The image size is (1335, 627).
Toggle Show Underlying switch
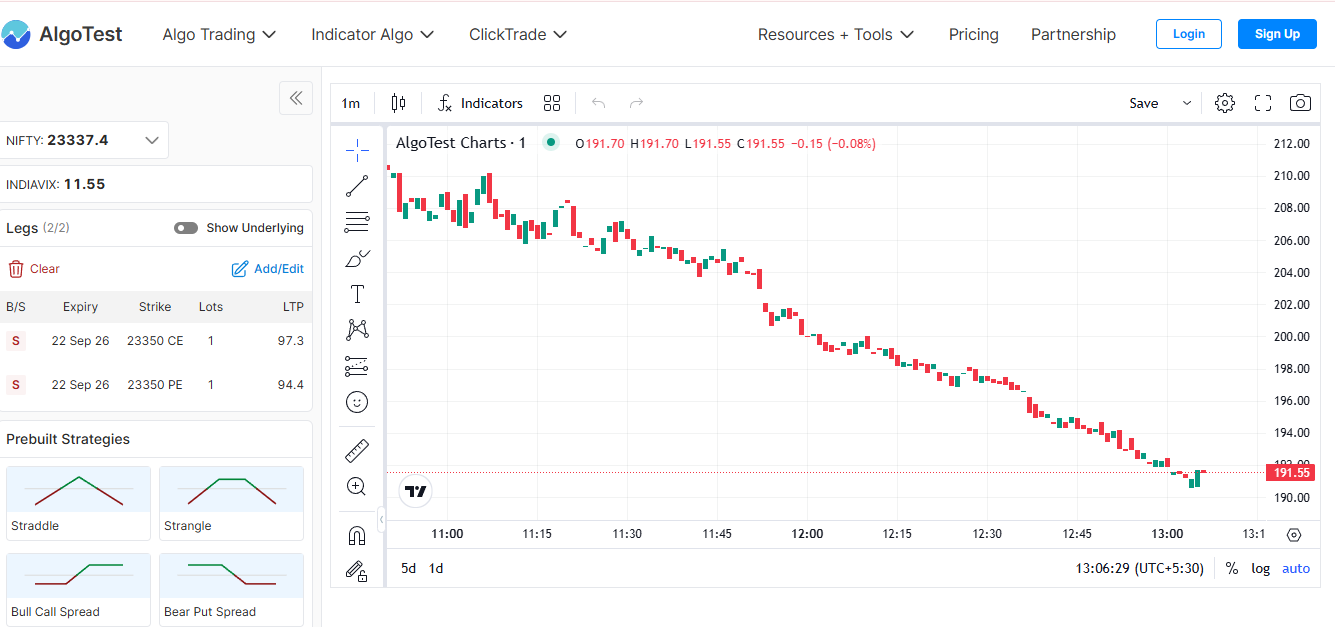186,228
